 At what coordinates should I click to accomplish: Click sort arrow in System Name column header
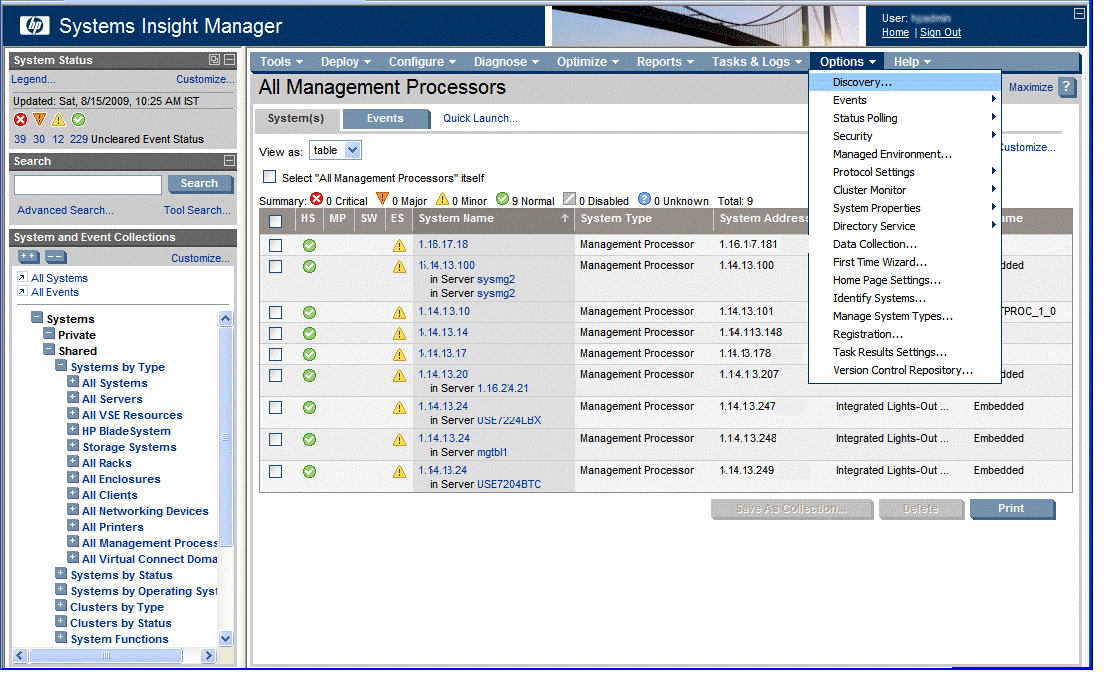coord(565,218)
